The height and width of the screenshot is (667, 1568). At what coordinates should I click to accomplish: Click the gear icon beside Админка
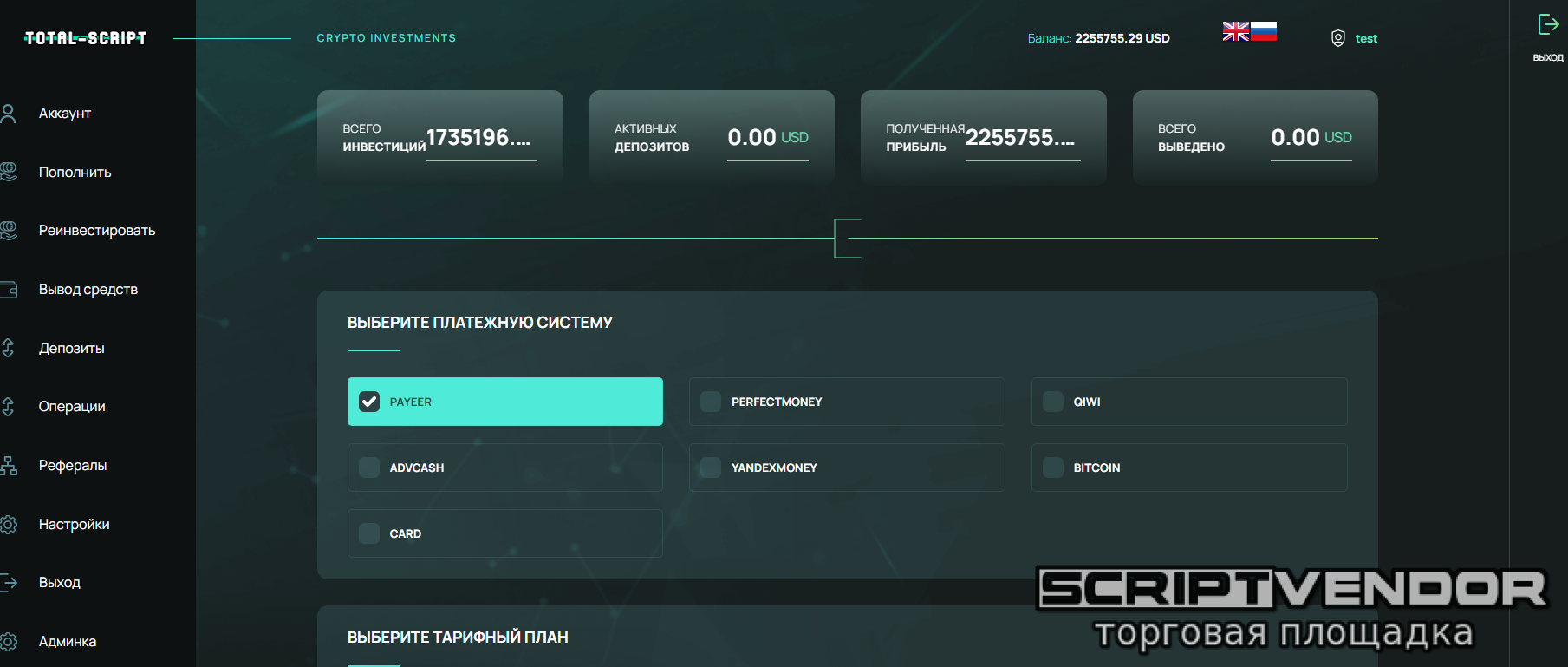[x=9, y=642]
